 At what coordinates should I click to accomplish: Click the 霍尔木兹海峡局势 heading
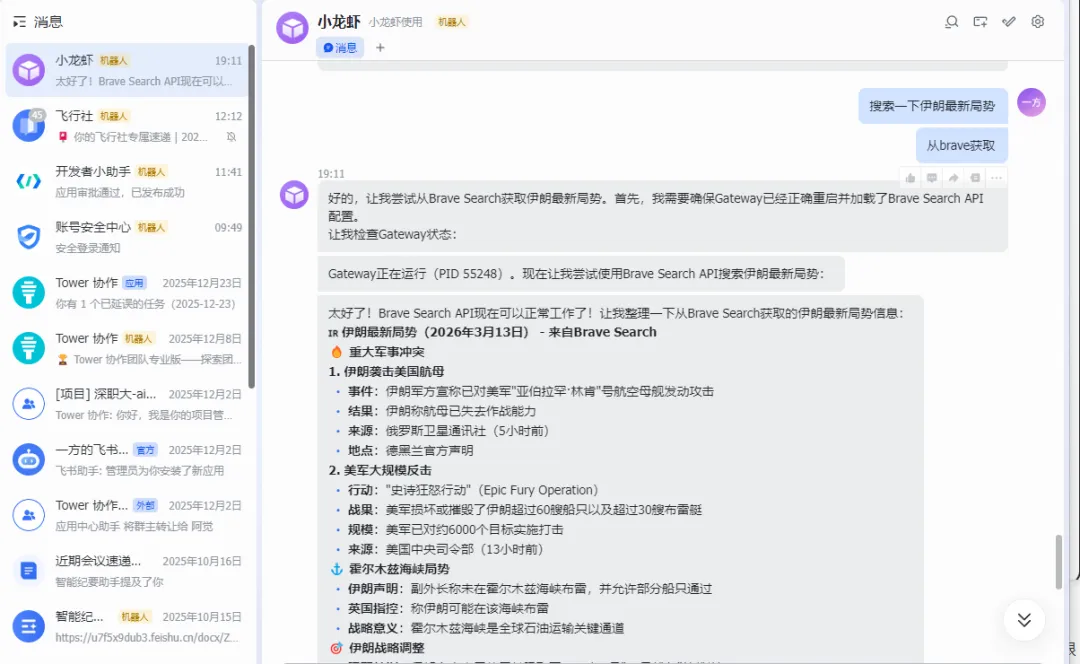click(x=399, y=569)
